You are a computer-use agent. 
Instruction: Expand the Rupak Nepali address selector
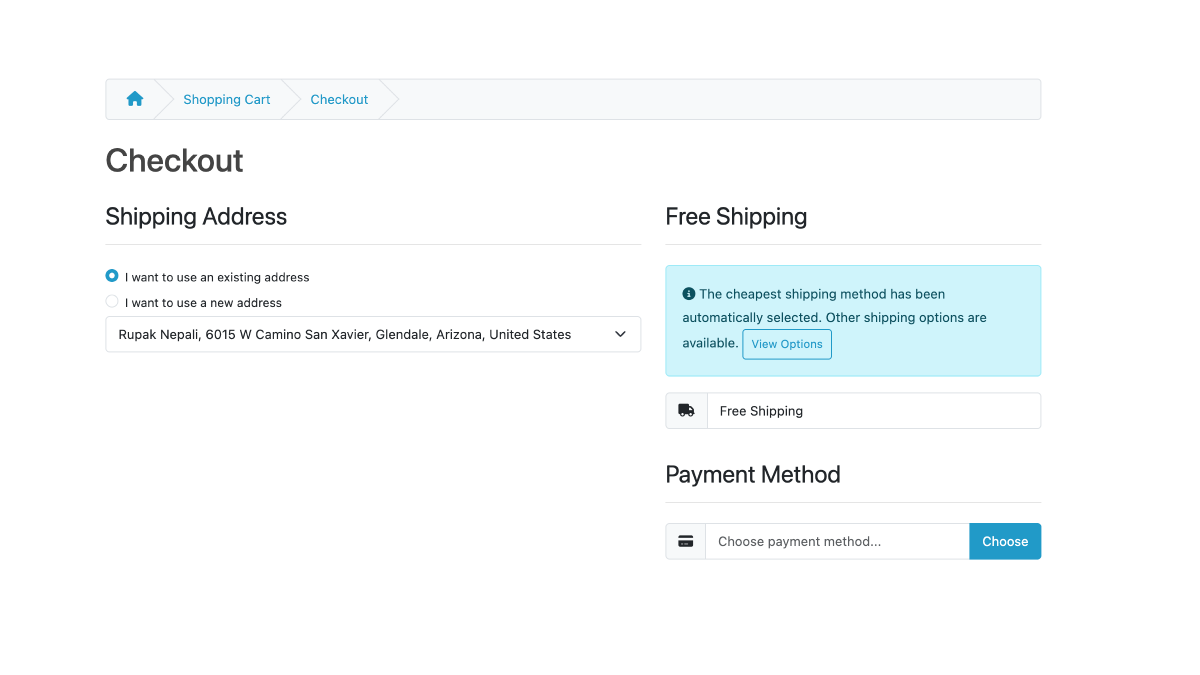(373, 334)
